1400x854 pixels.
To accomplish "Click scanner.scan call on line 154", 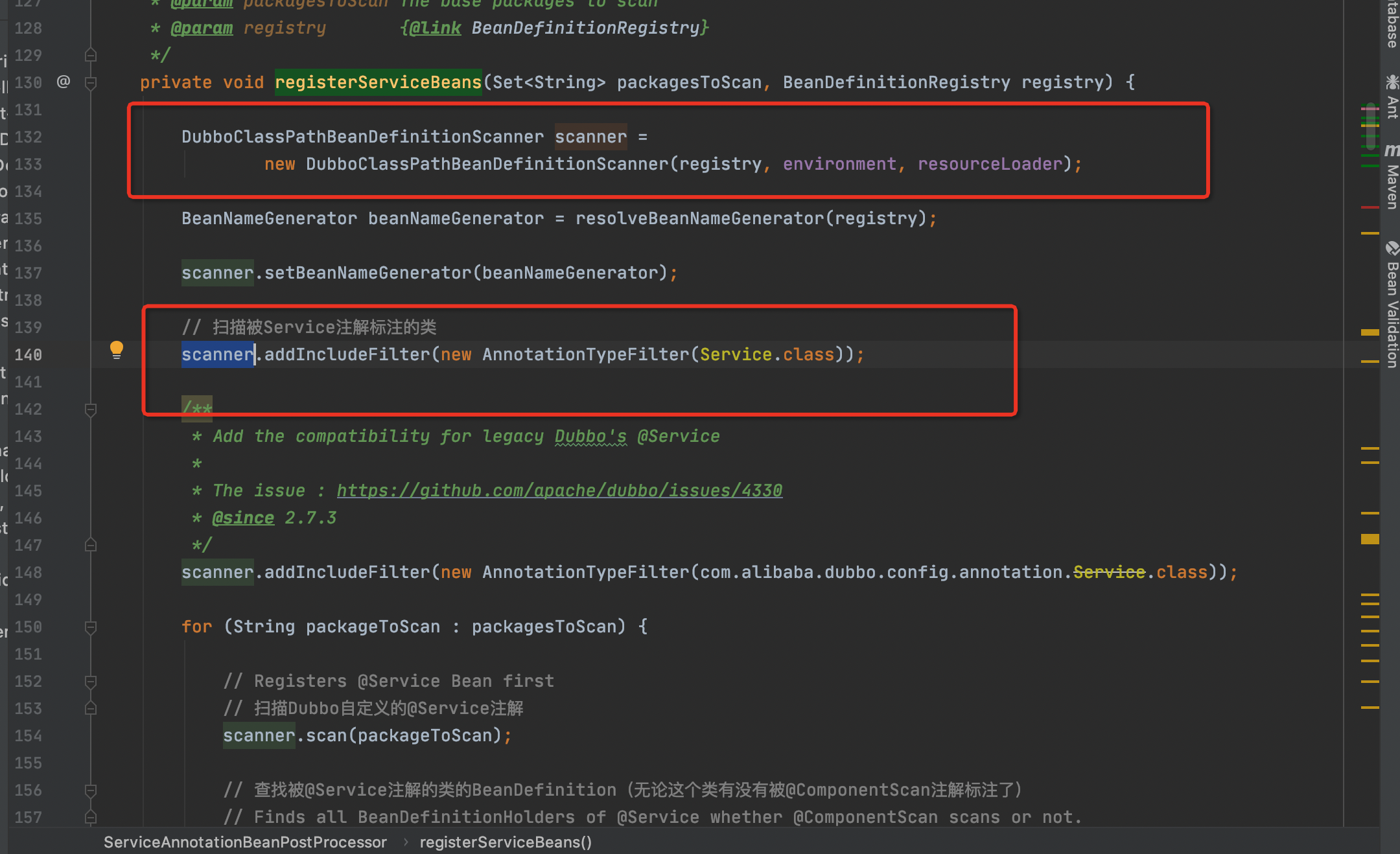I will point(326,735).
